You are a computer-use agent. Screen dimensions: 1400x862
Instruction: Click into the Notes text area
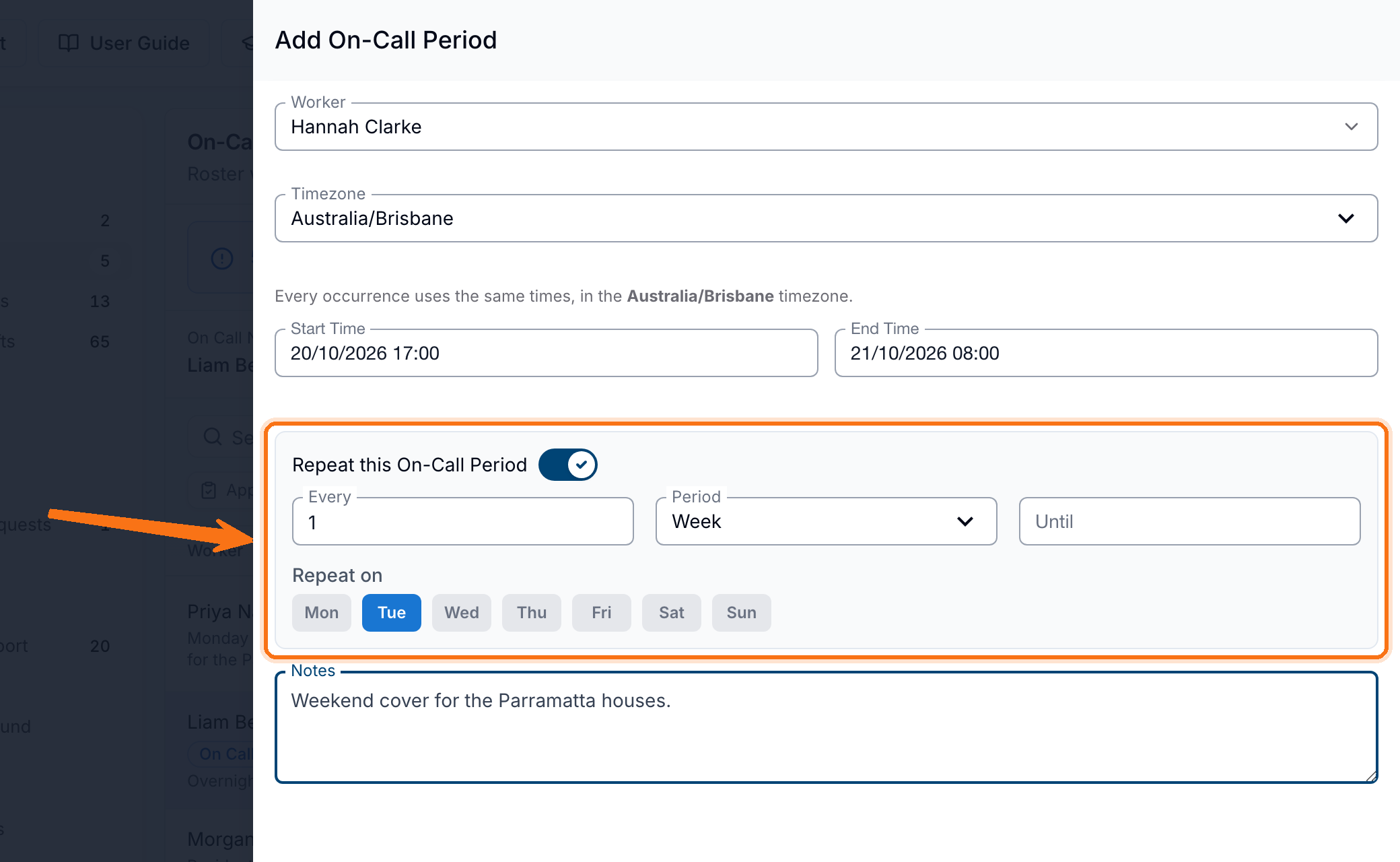[826, 727]
